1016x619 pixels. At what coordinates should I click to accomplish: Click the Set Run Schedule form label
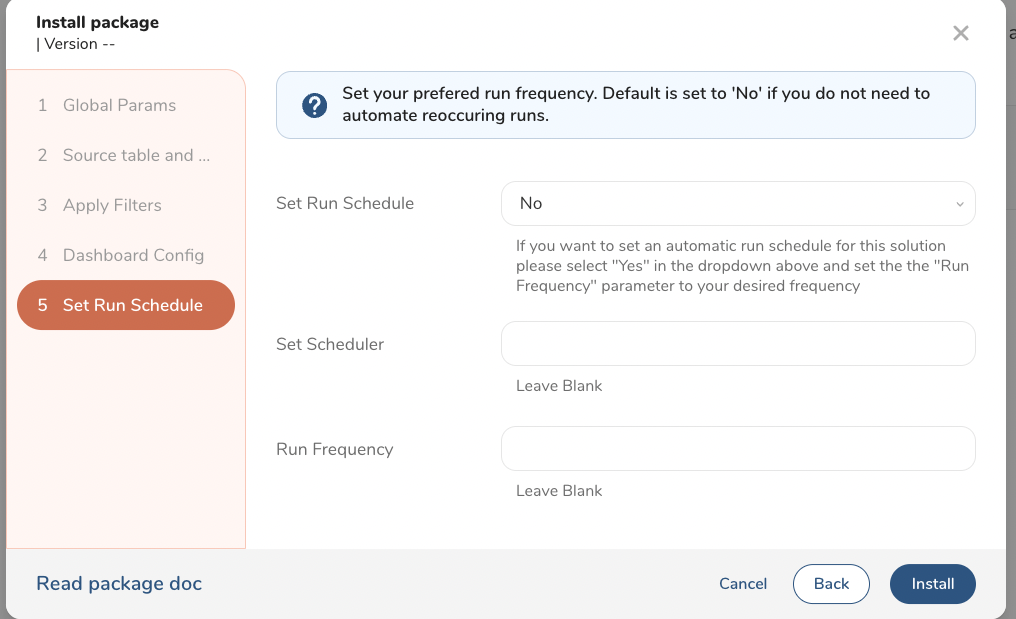tap(344, 203)
